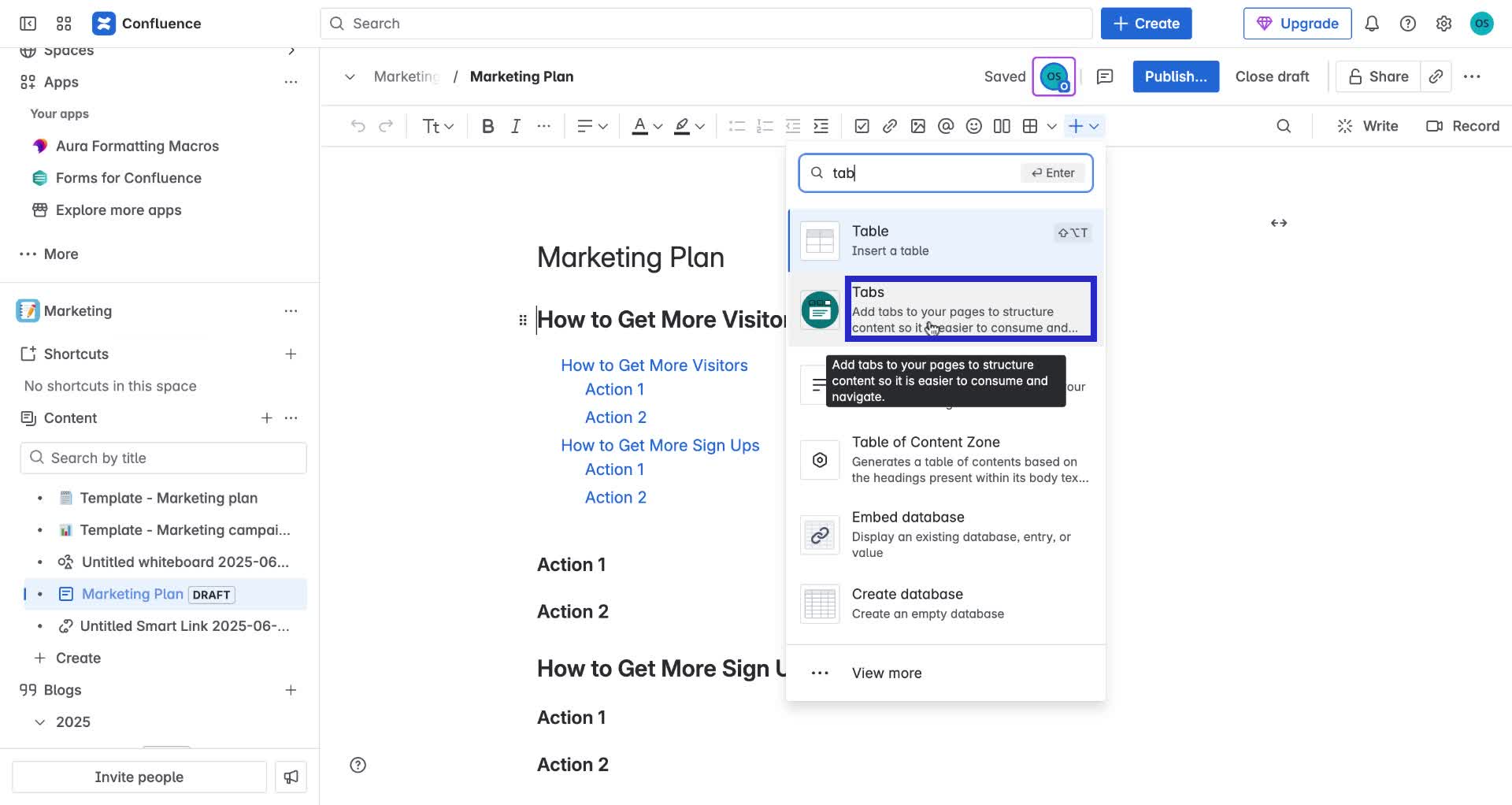Click the Publish button

(1175, 76)
